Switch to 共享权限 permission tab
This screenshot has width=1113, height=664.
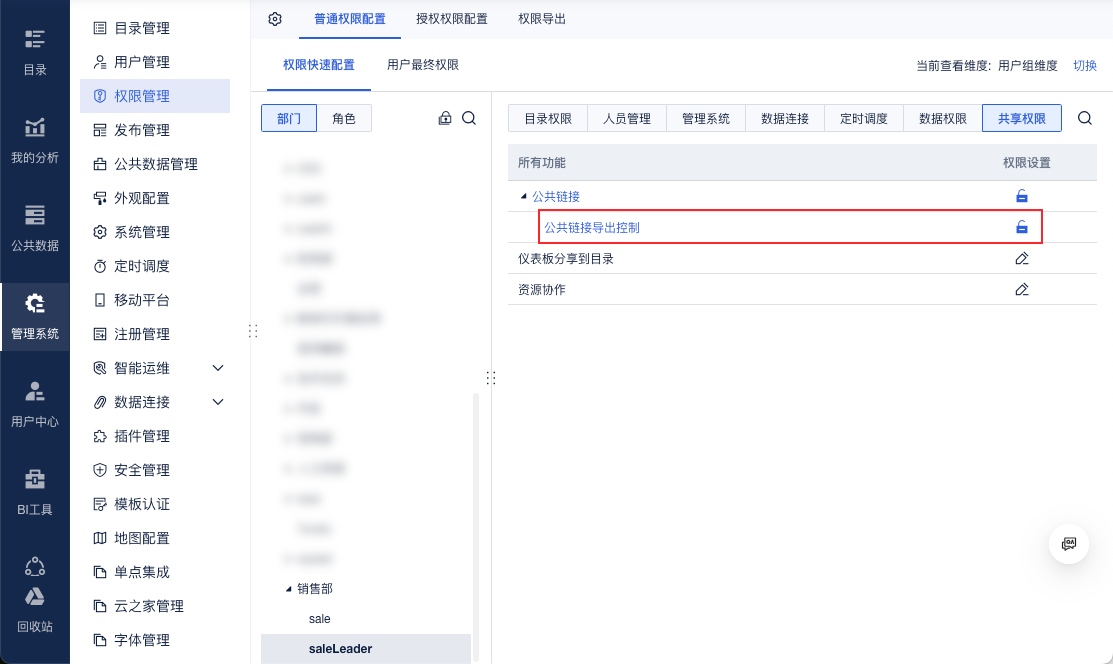tap(1022, 119)
